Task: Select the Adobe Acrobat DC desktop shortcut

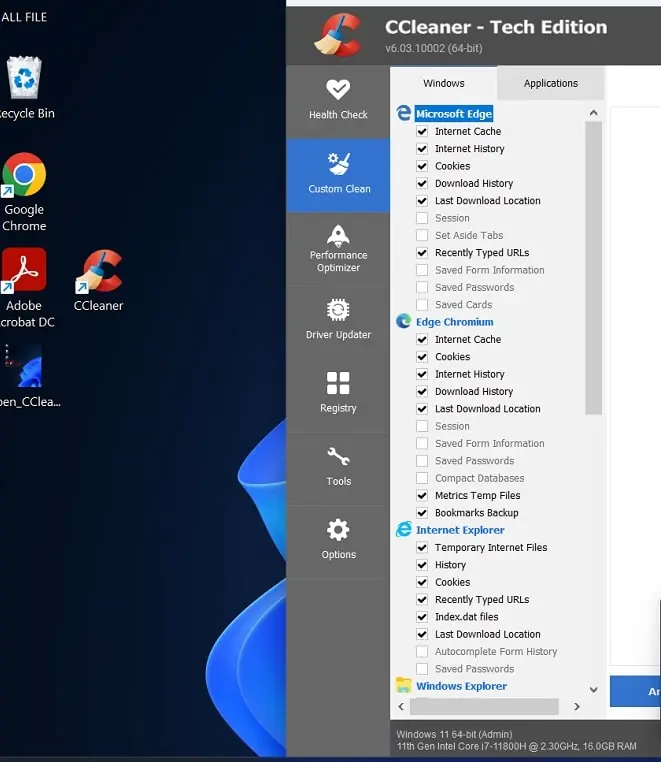Action: click(x=26, y=289)
